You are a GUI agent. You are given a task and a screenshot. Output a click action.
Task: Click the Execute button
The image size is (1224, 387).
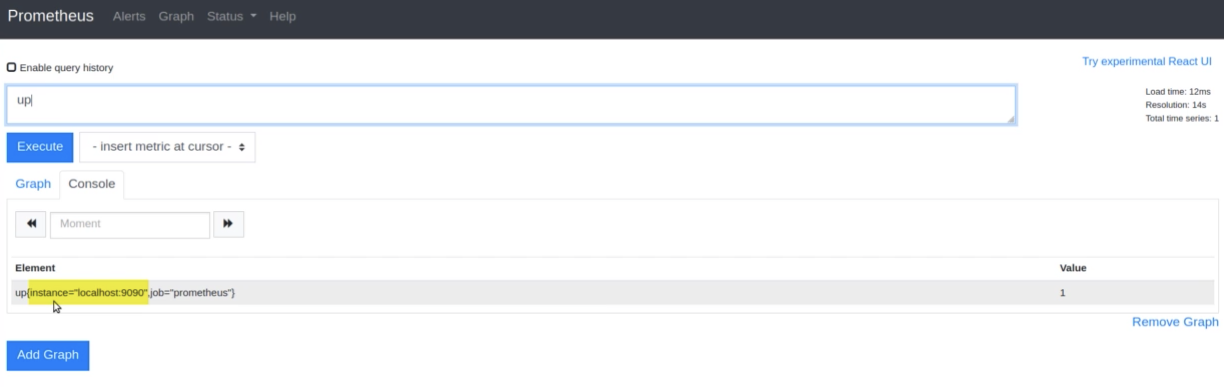[40, 147]
